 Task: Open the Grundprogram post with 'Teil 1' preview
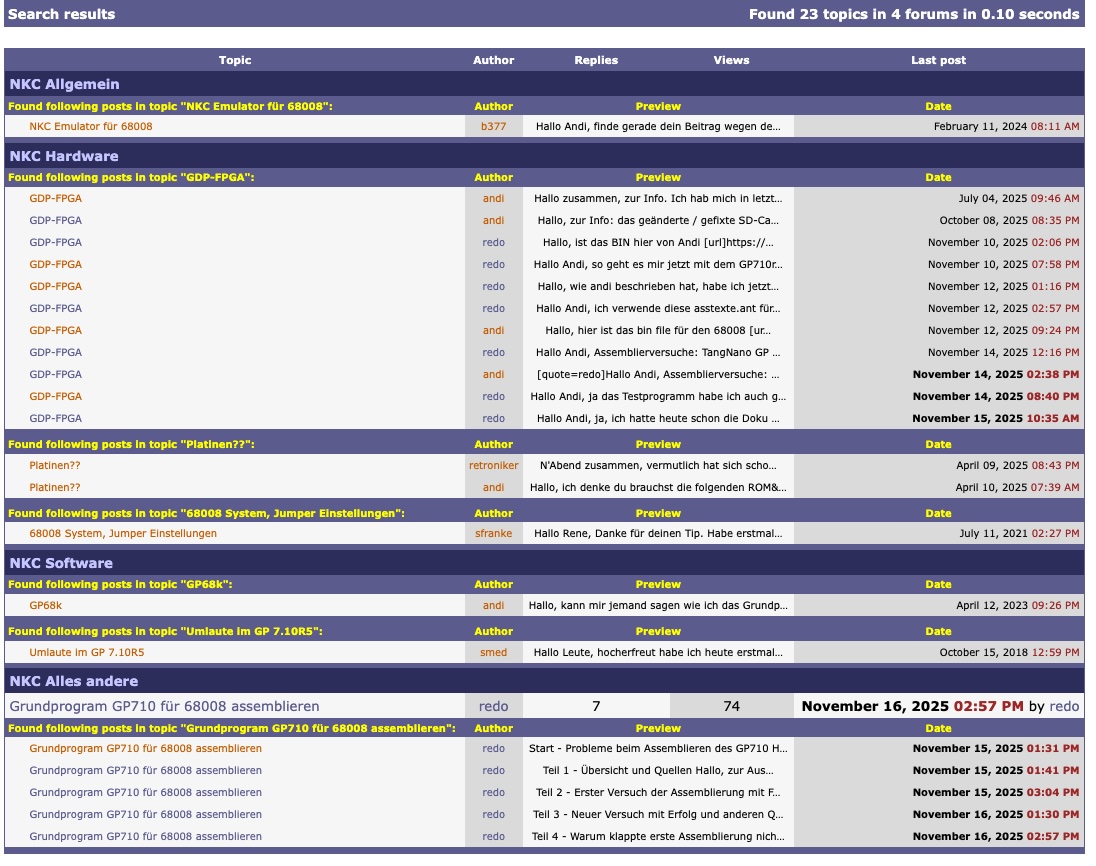point(146,771)
